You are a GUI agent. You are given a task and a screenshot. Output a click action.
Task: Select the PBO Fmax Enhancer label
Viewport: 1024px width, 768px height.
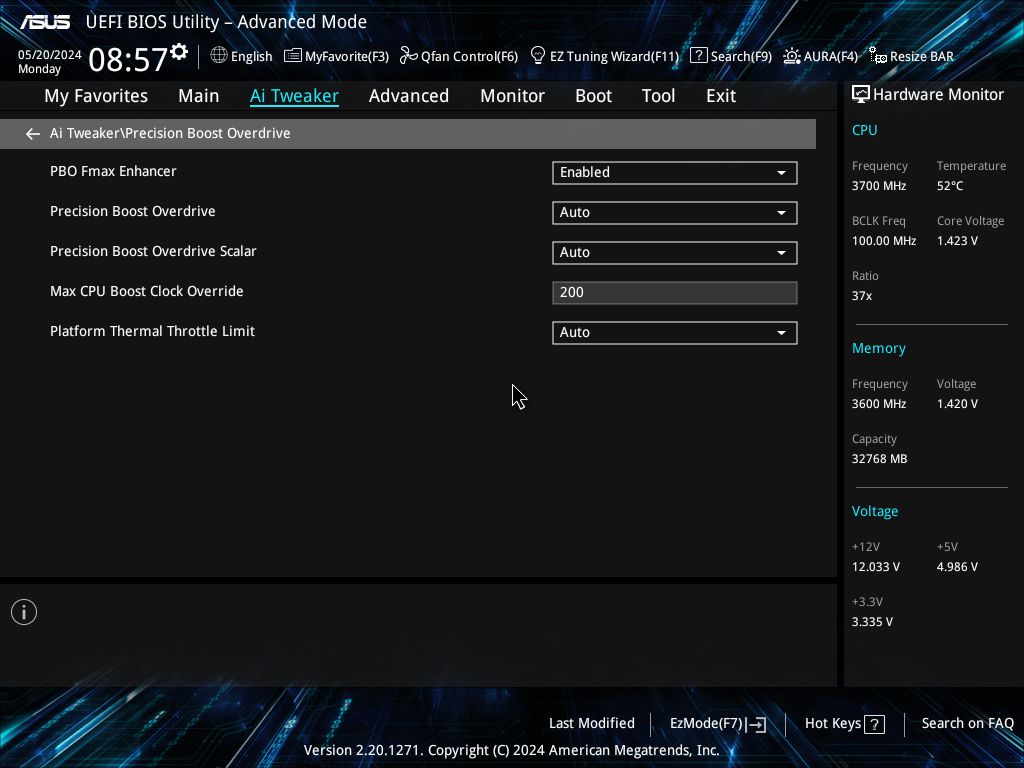click(x=113, y=171)
